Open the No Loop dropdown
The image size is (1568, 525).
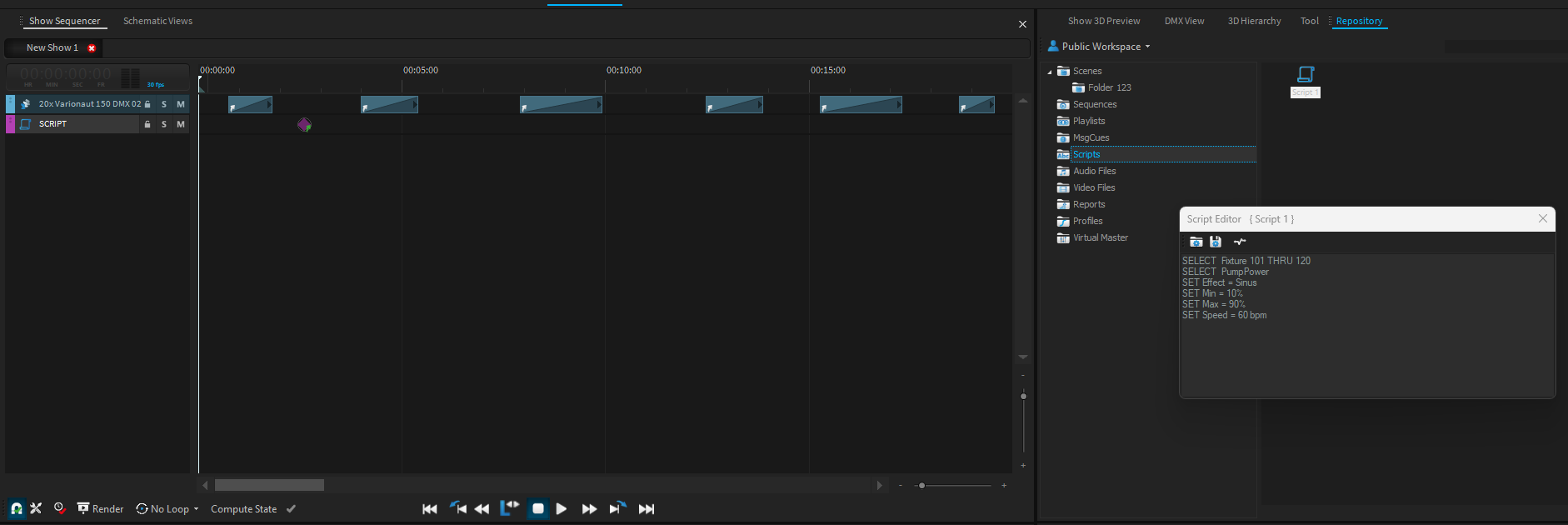pyautogui.click(x=167, y=509)
